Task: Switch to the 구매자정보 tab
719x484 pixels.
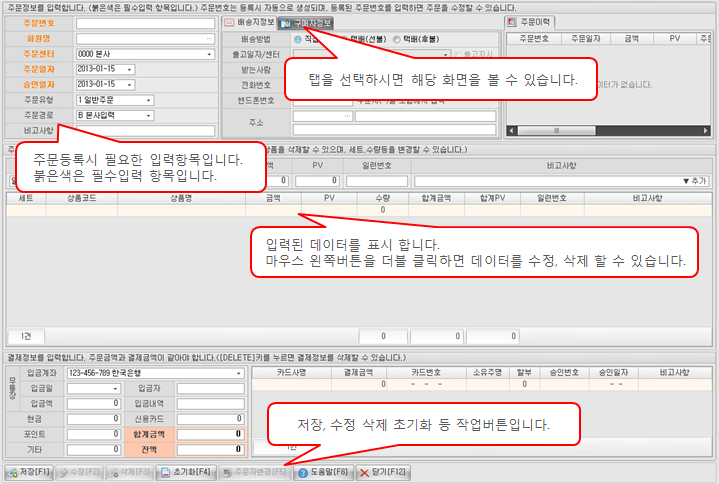Action: click(x=305, y=23)
